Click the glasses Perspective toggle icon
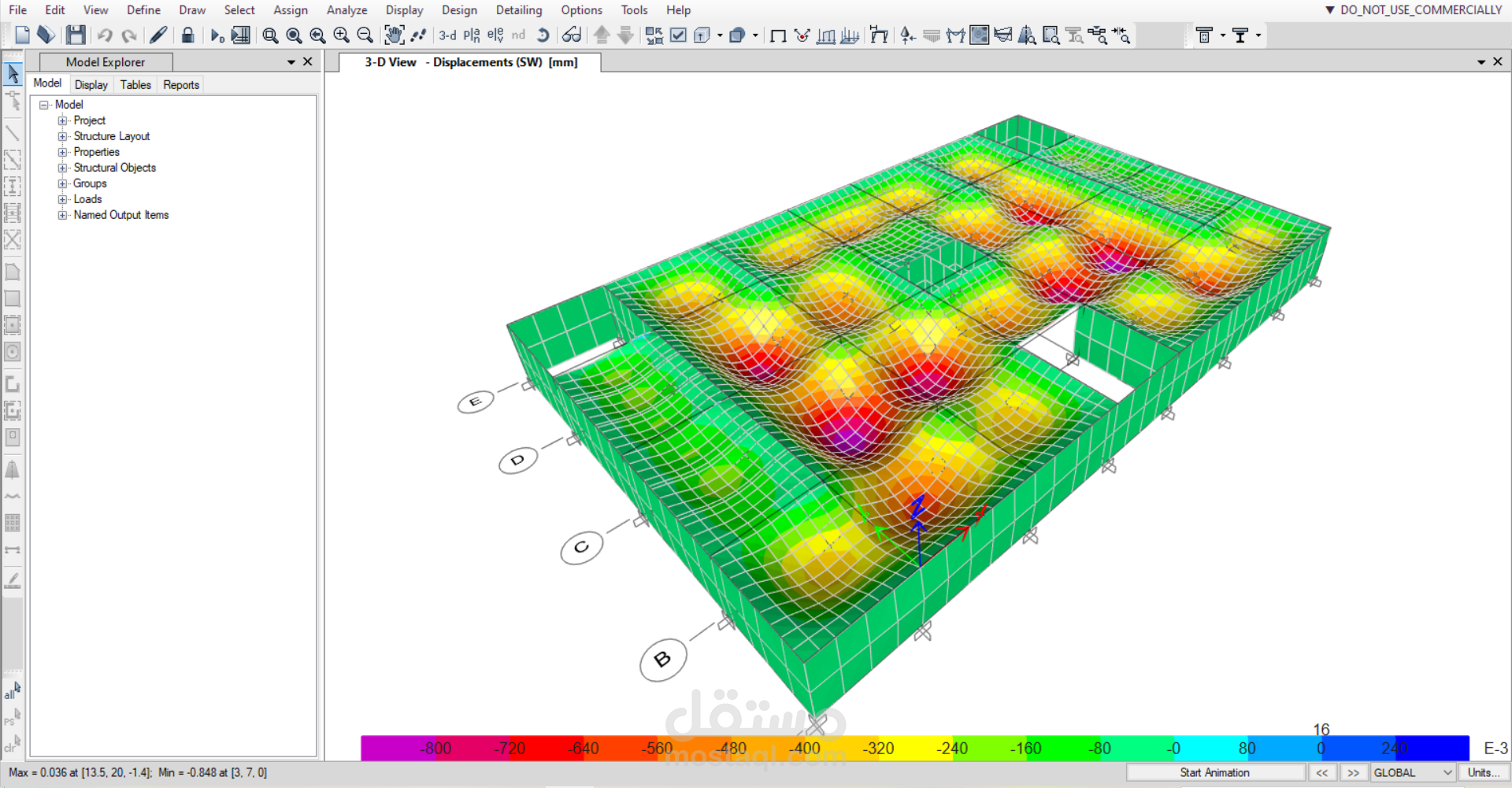This screenshot has width=1512, height=788. [572, 35]
